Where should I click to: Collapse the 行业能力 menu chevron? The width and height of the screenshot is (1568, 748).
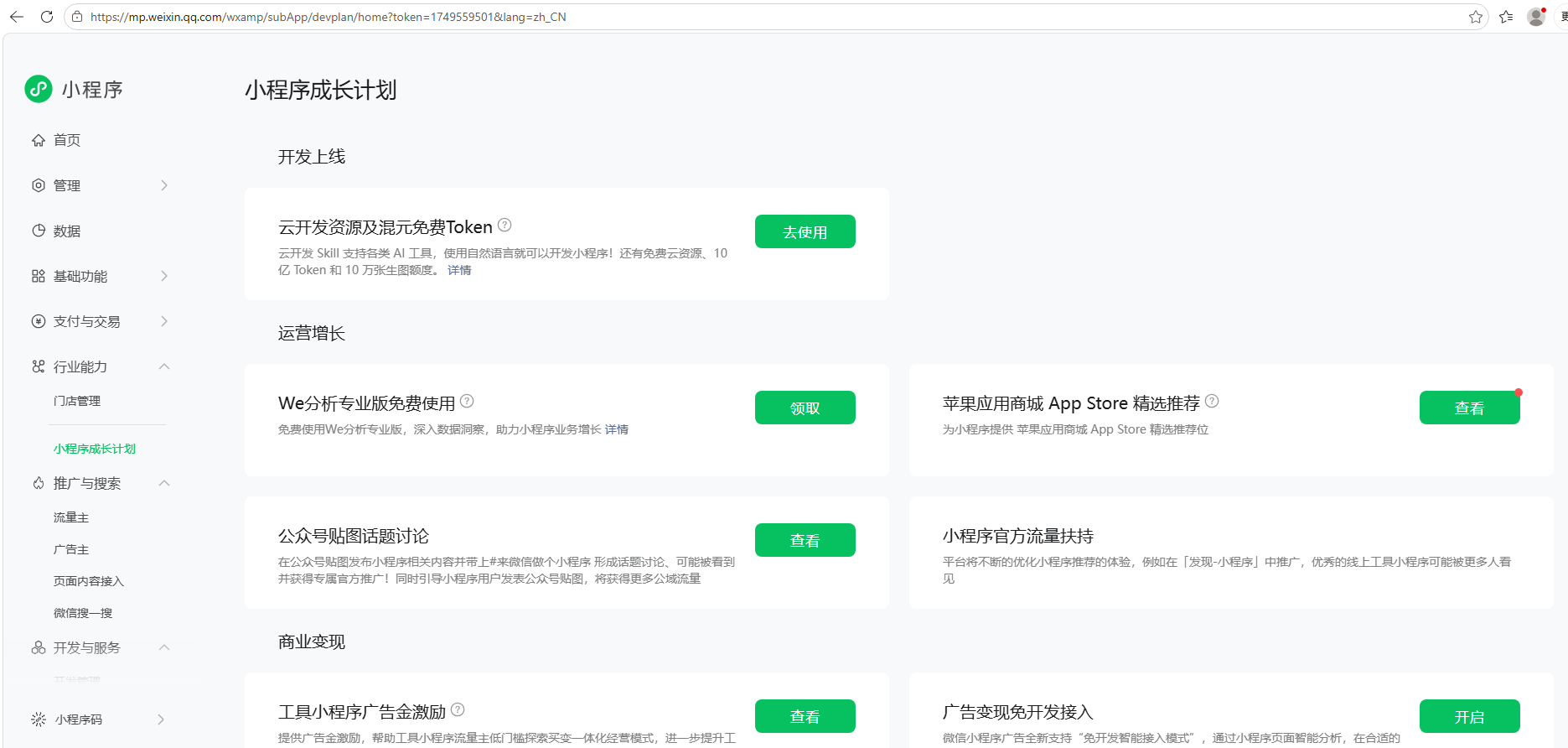tap(164, 366)
